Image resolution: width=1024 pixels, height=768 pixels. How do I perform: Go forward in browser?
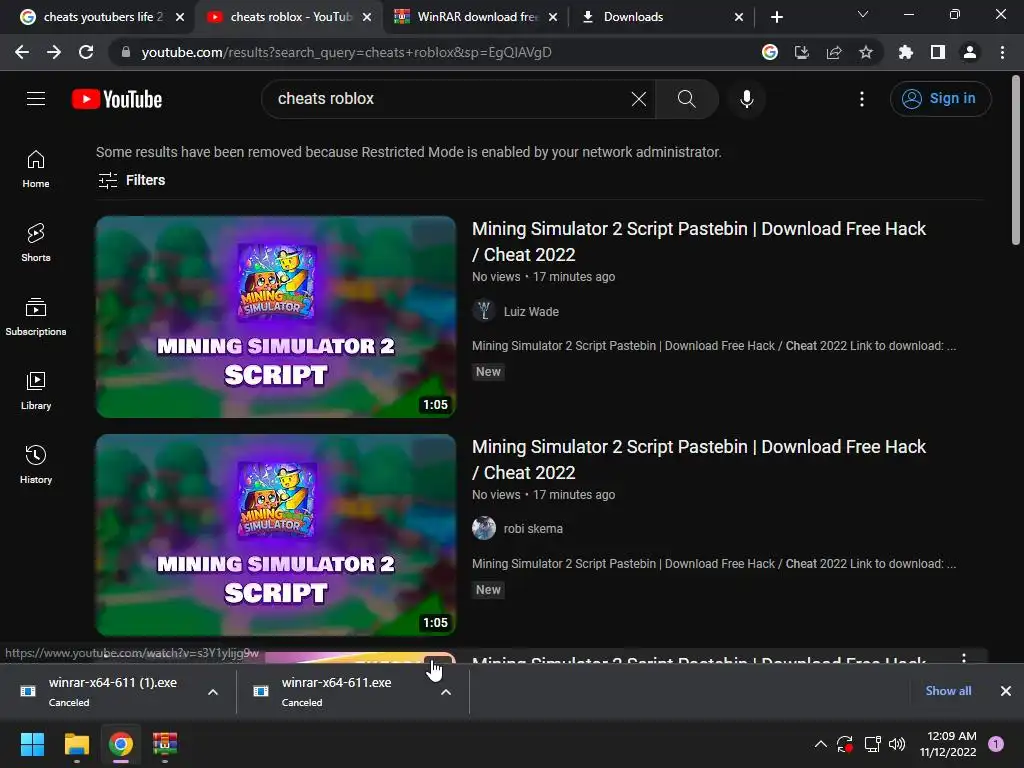(x=54, y=52)
